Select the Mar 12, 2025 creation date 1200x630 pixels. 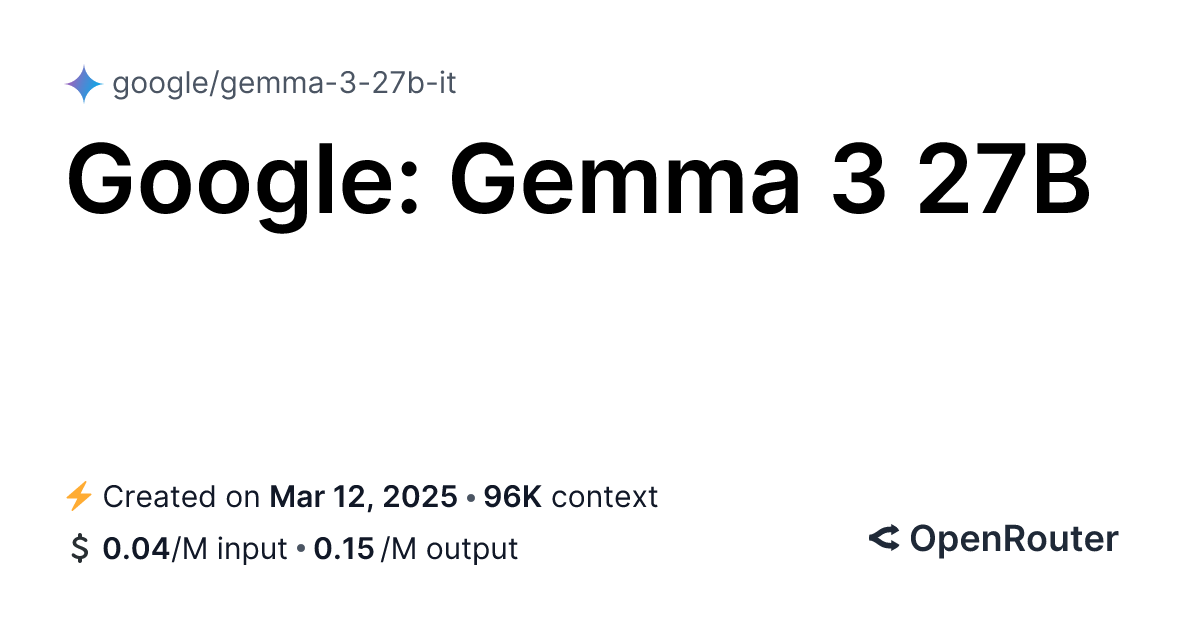pos(363,496)
